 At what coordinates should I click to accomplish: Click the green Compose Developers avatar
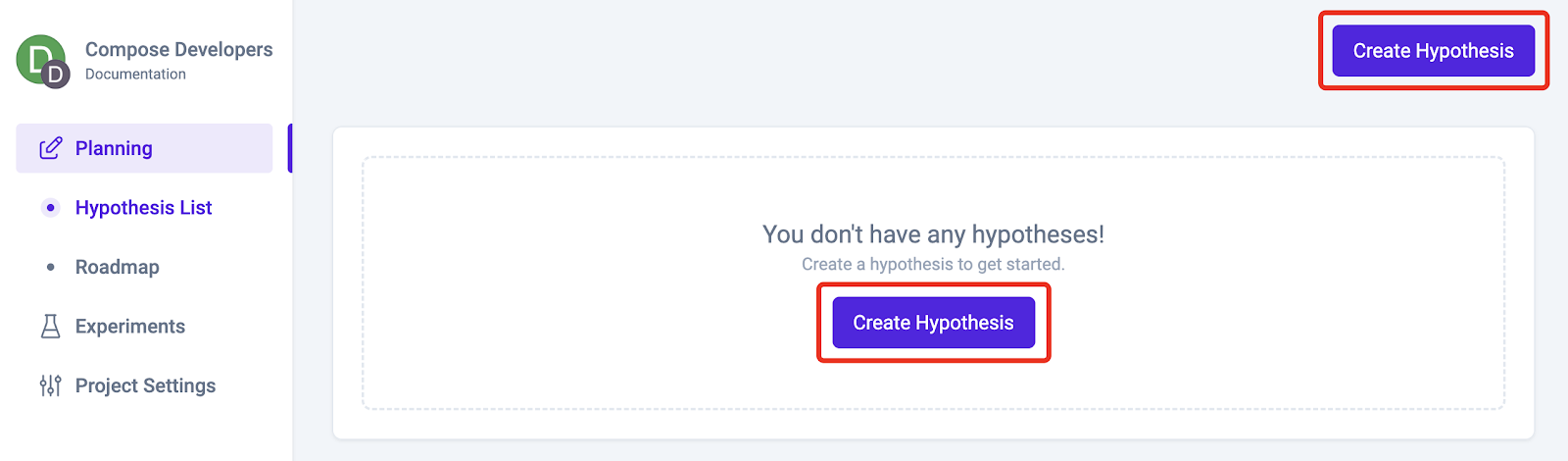[x=39, y=59]
